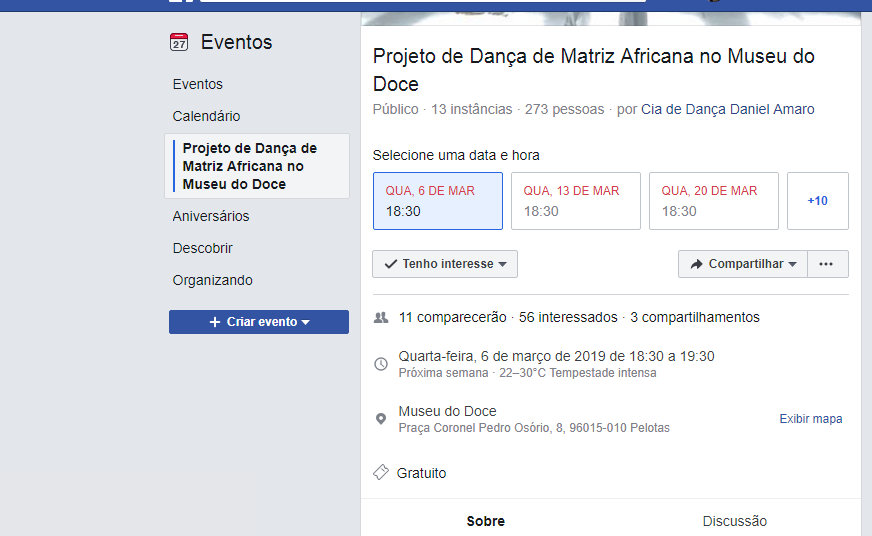Screen dimensions: 872x536
Task: Show the +10 more dates
Action: [x=817, y=201]
